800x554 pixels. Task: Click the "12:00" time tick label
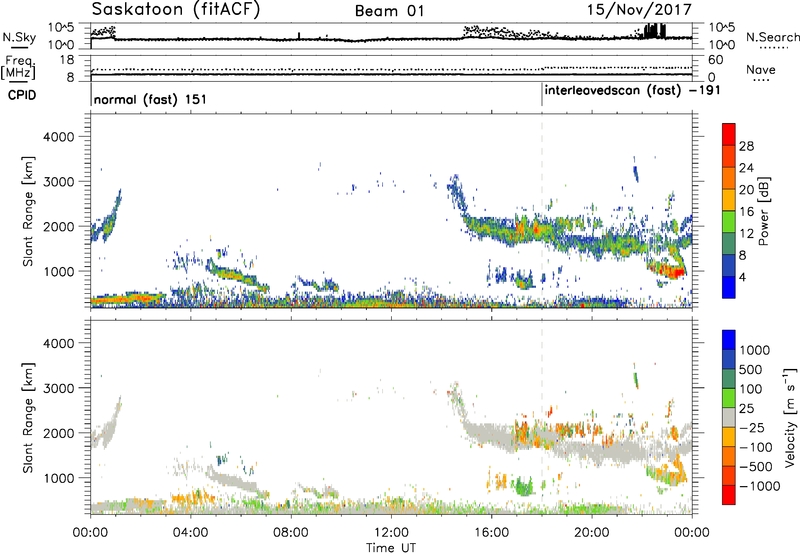tap(391, 533)
